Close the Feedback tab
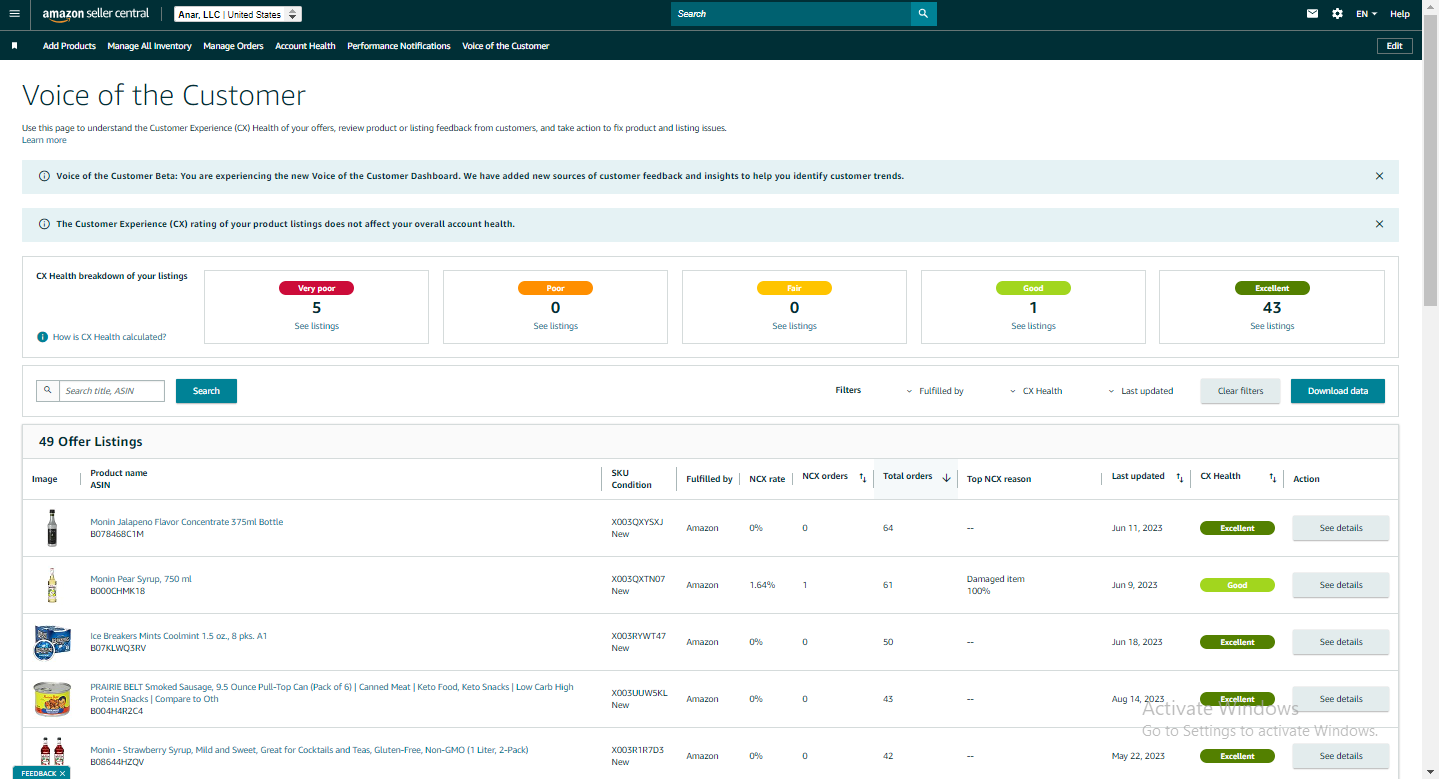This screenshot has height=779, width=1439. [x=62, y=774]
